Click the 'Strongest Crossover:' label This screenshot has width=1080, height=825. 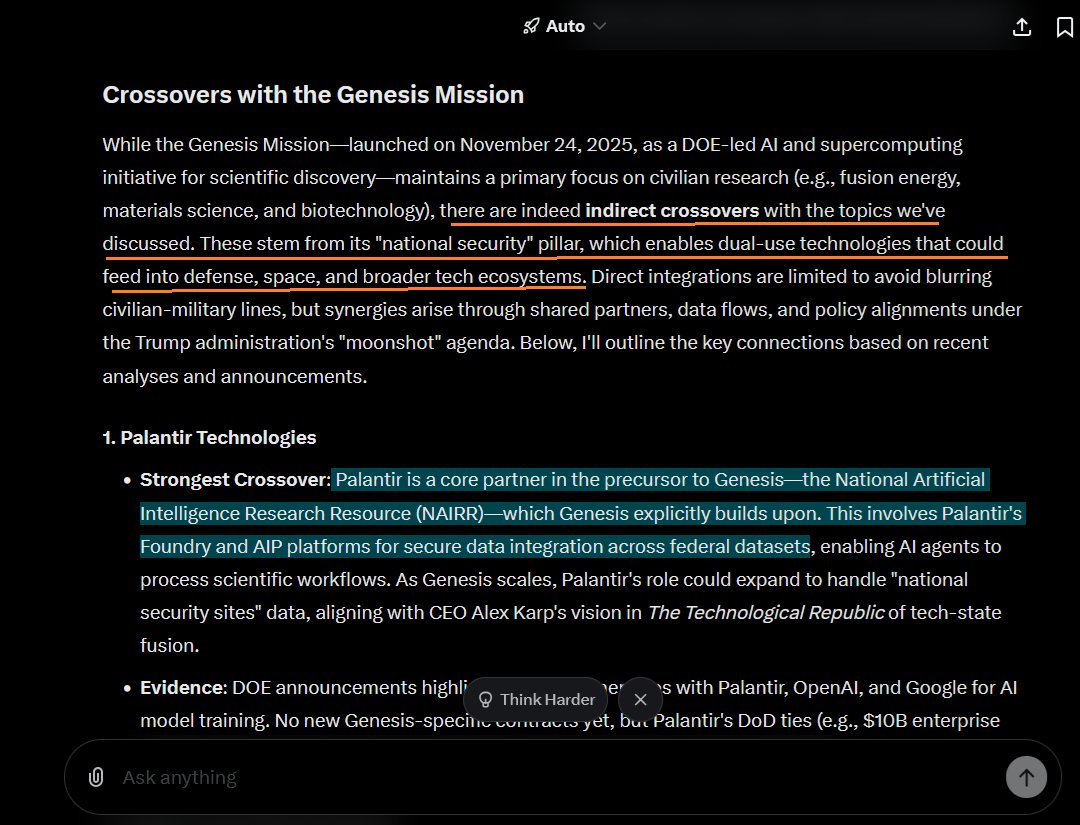236,480
